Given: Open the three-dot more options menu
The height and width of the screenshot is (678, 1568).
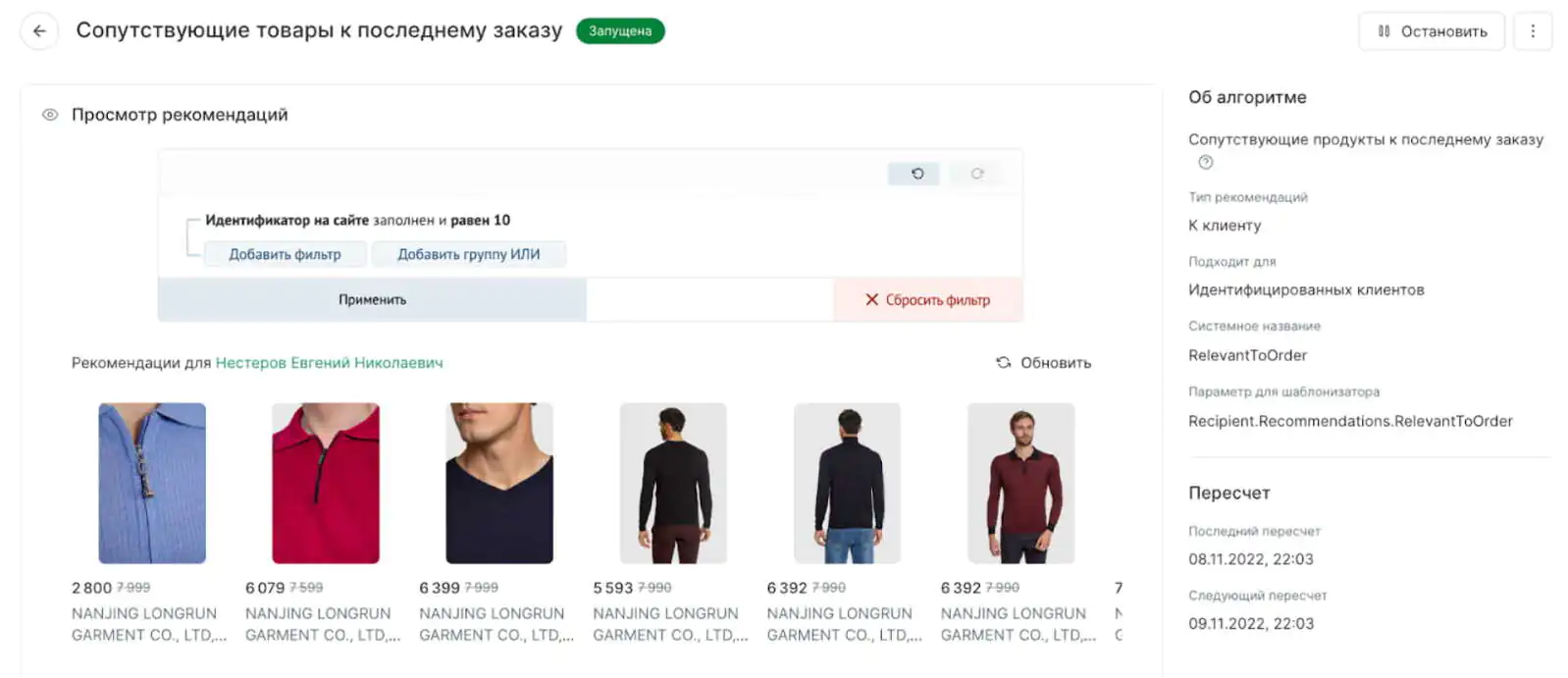Looking at the screenshot, I should pos(1533,30).
